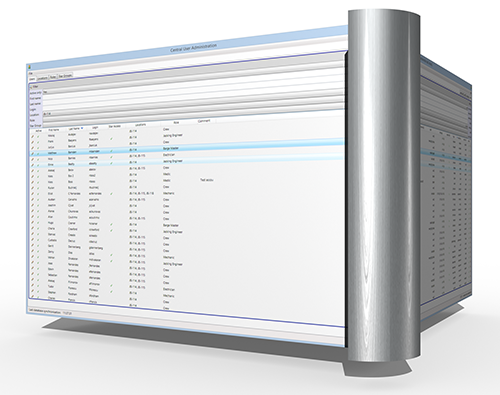This screenshot has width=500, height=395.
Task: Select the 'Test accou' comment cell
Action: point(207,180)
